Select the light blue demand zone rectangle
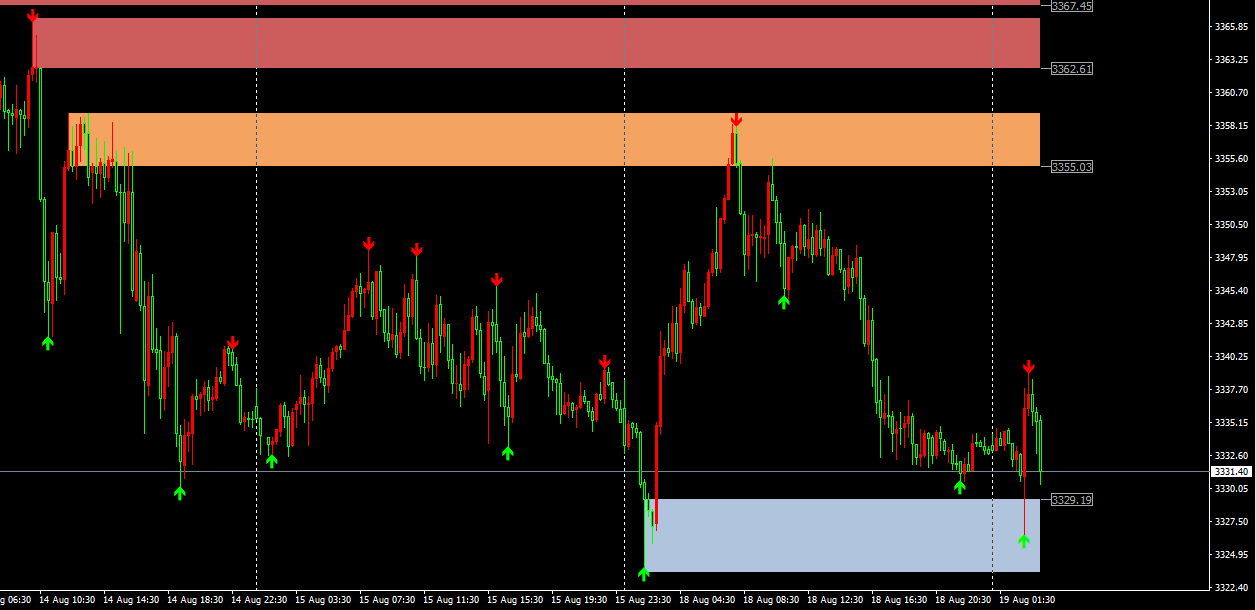The width and height of the screenshot is (1256, 610). tap(845, 535)
